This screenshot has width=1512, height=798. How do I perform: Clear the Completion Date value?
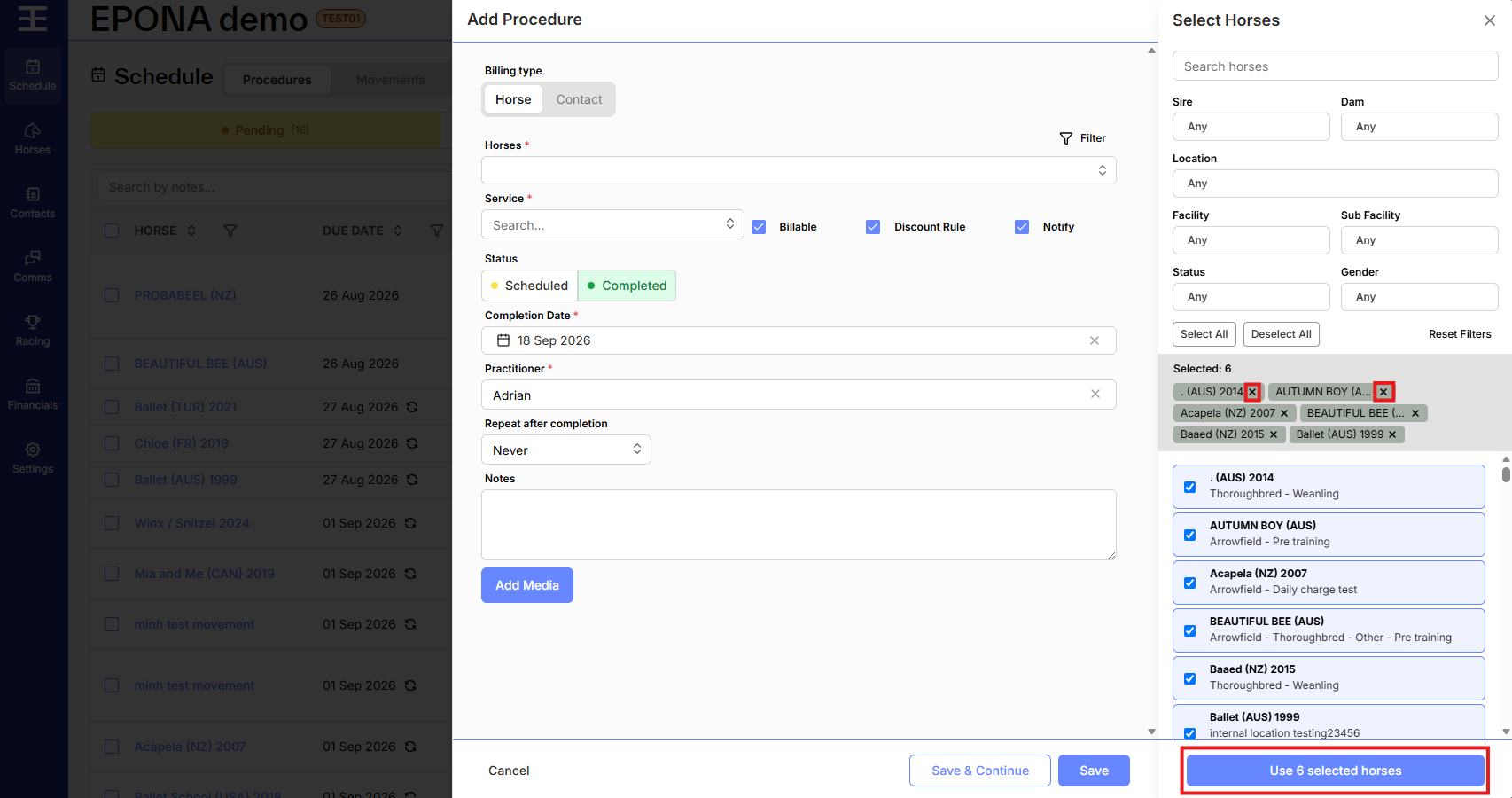click(1095, 340)
